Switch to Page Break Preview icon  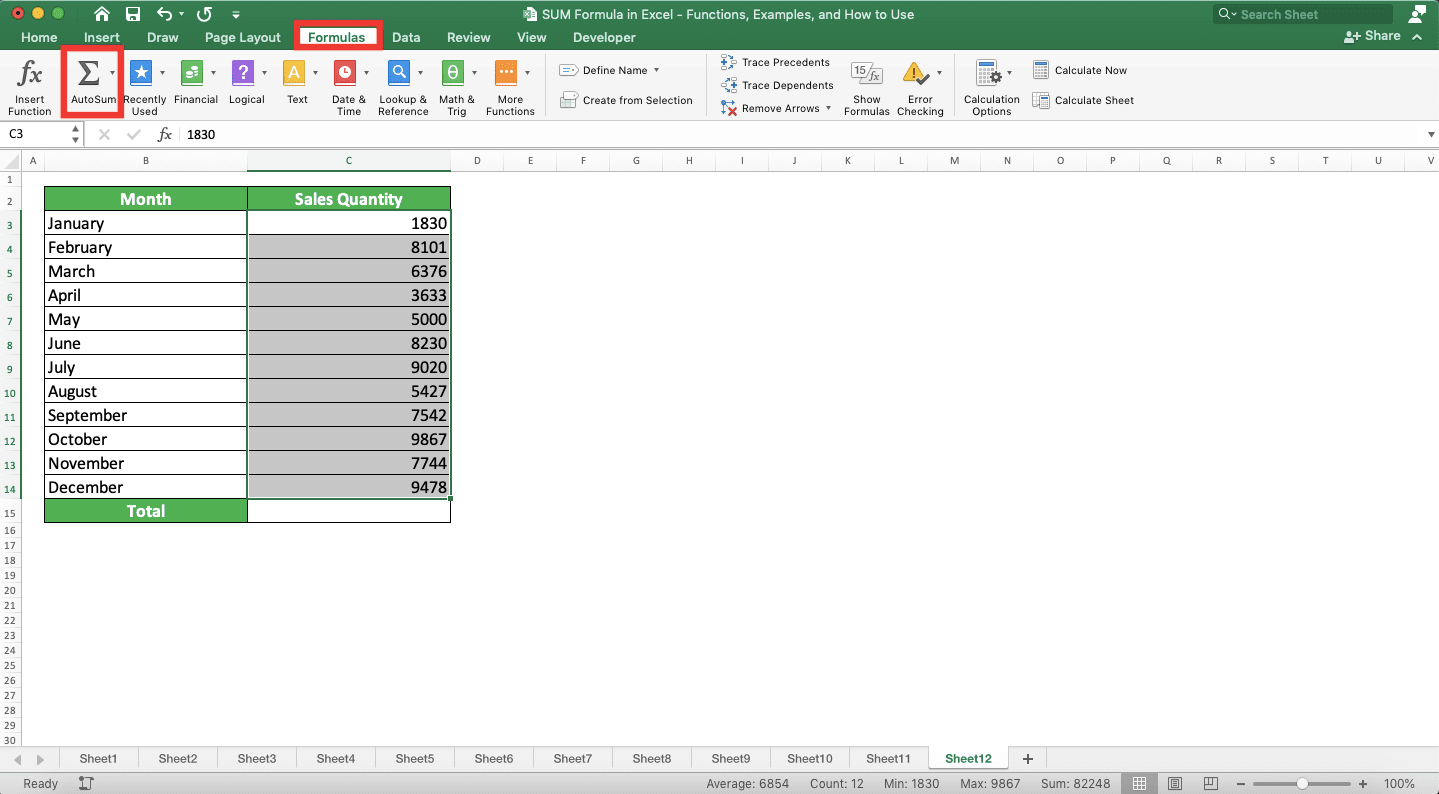1209,784
